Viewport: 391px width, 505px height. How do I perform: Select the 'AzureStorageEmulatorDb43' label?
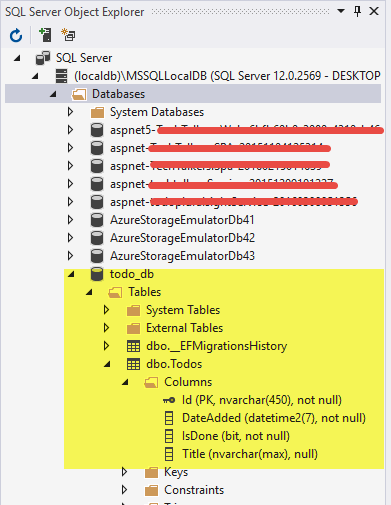(182, 256)
